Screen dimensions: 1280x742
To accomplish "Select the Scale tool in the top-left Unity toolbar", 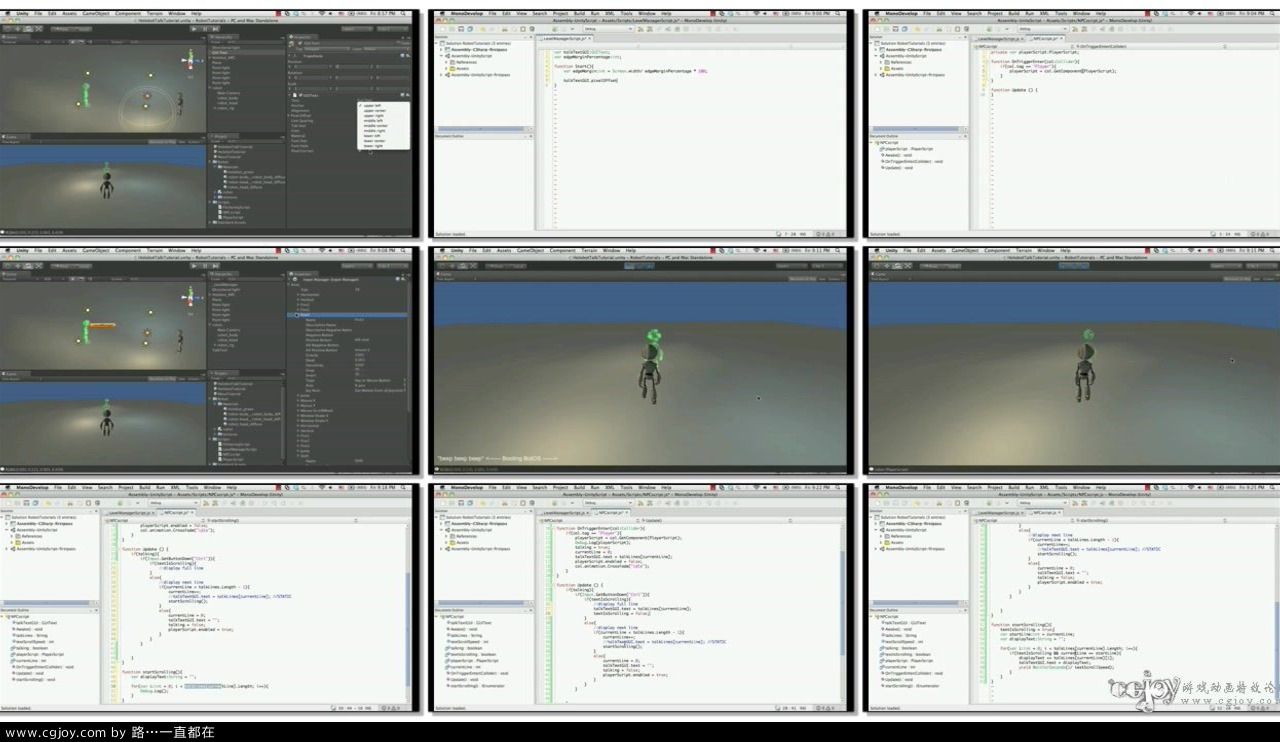I will (39, 29).
